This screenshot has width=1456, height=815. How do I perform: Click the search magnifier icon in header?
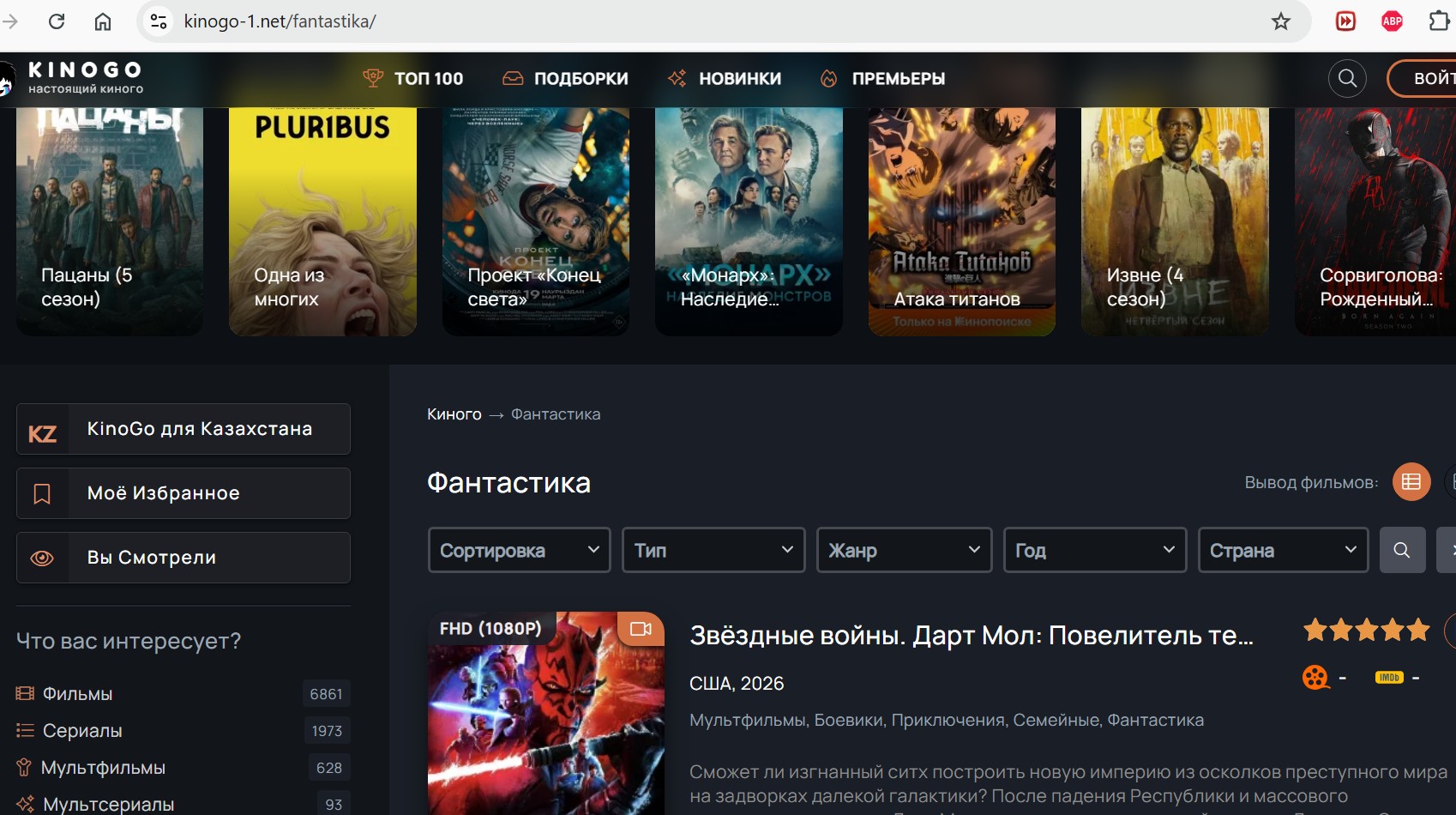[1346, 79]
